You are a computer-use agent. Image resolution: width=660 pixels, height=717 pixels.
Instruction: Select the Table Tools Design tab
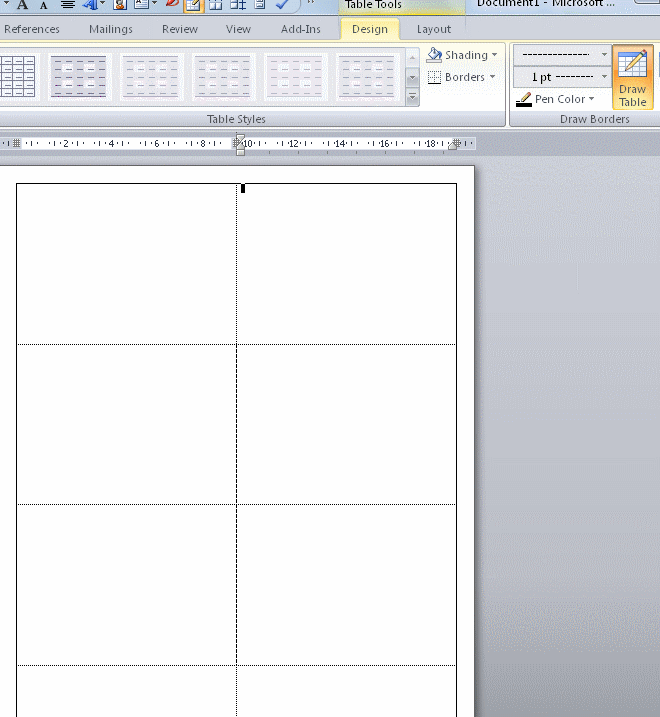[370, 29]
